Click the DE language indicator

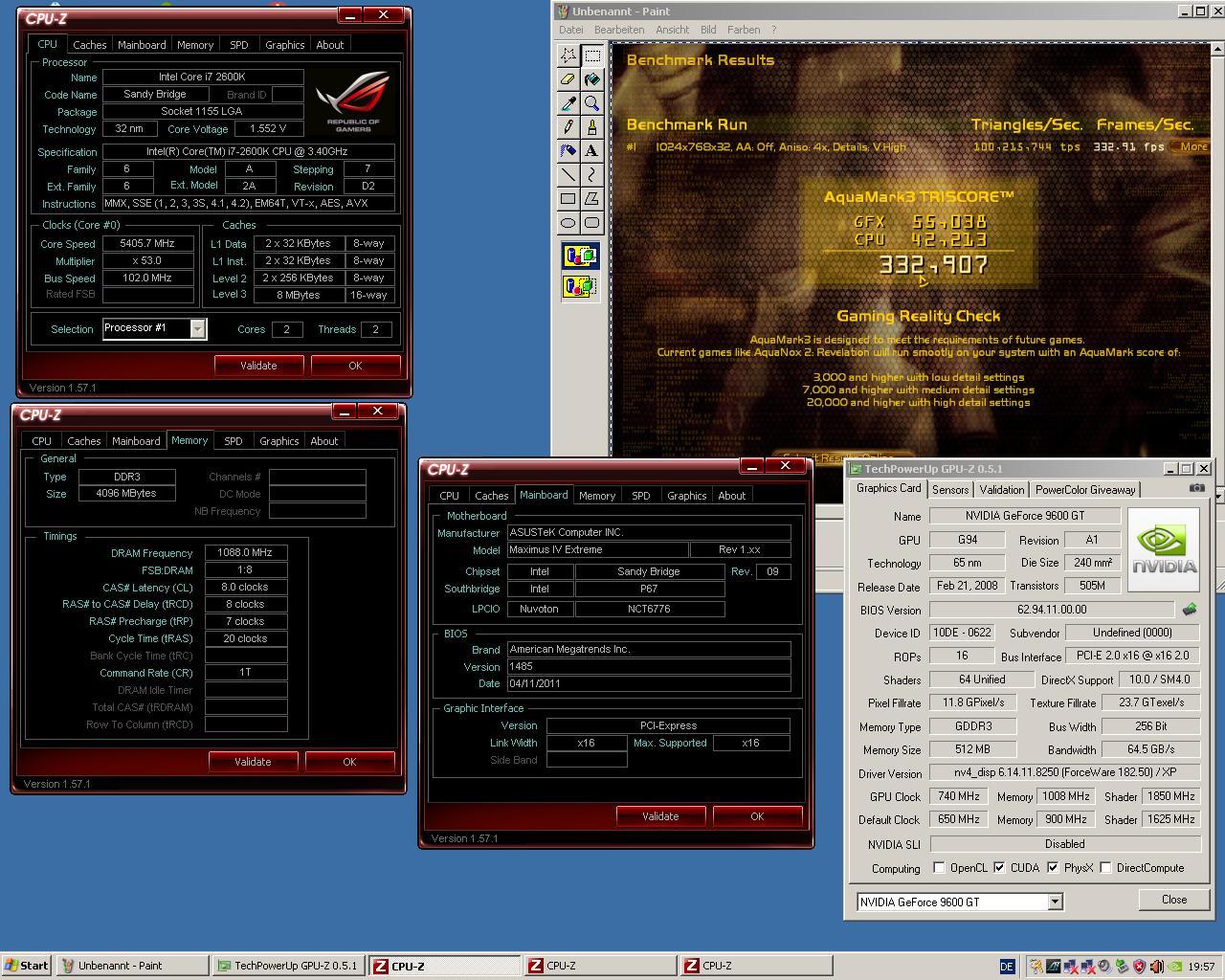(1007, 967)
